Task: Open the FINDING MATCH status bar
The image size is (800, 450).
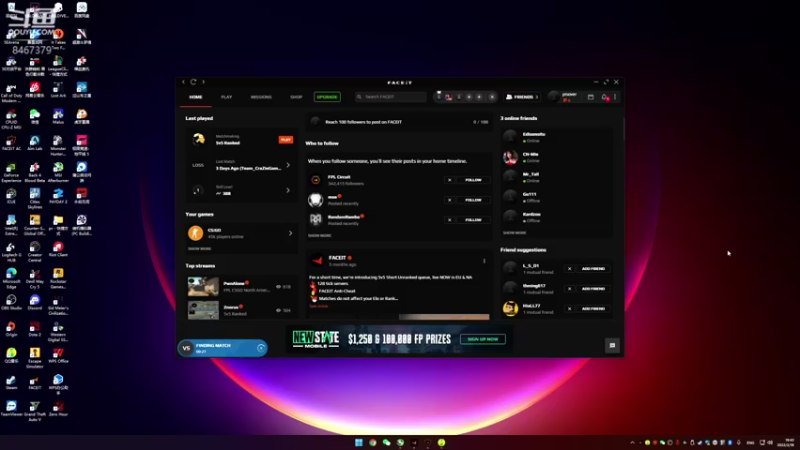Action: click(x=222, y=348)
